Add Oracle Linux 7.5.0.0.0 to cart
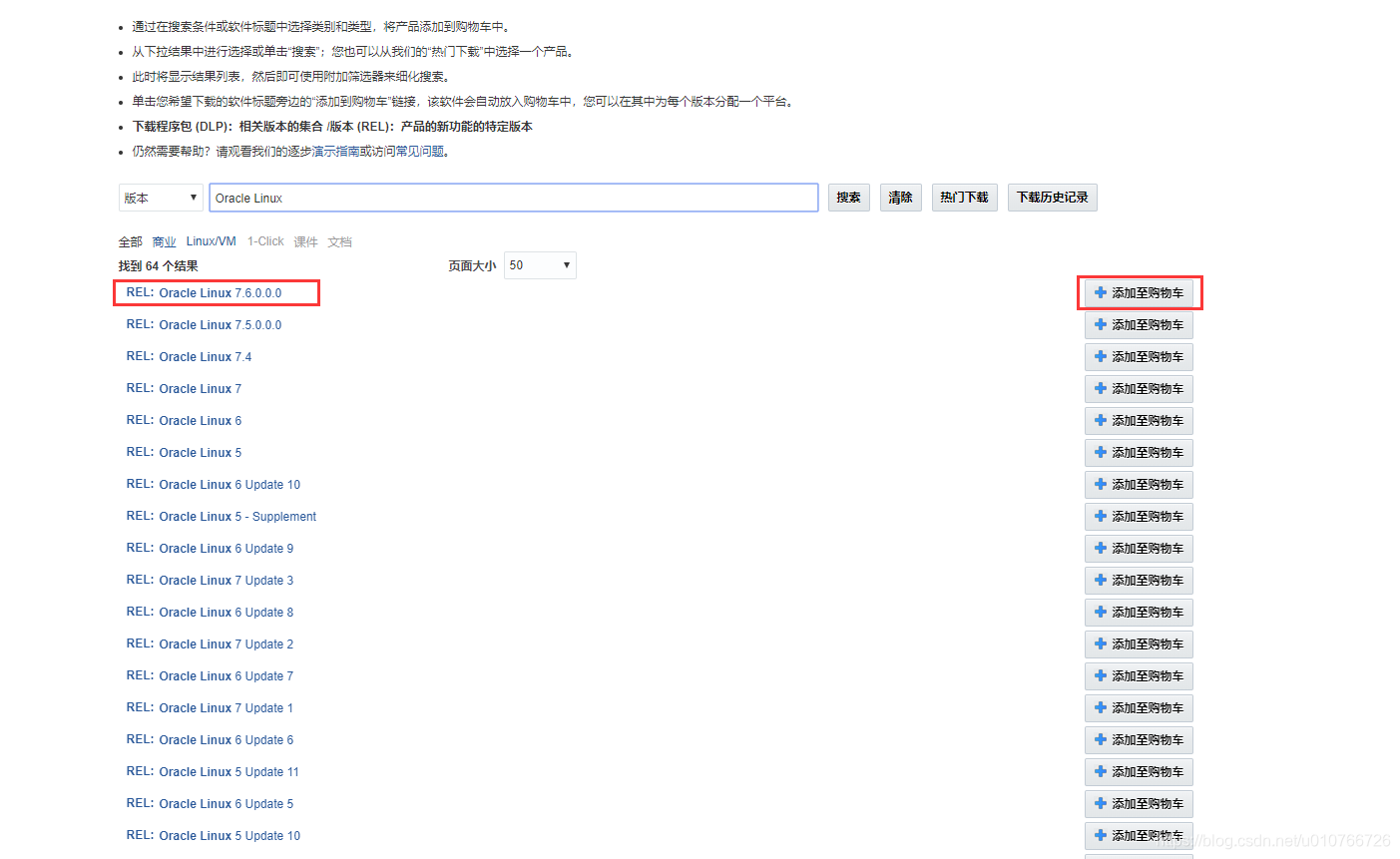 pos(1139,325)
